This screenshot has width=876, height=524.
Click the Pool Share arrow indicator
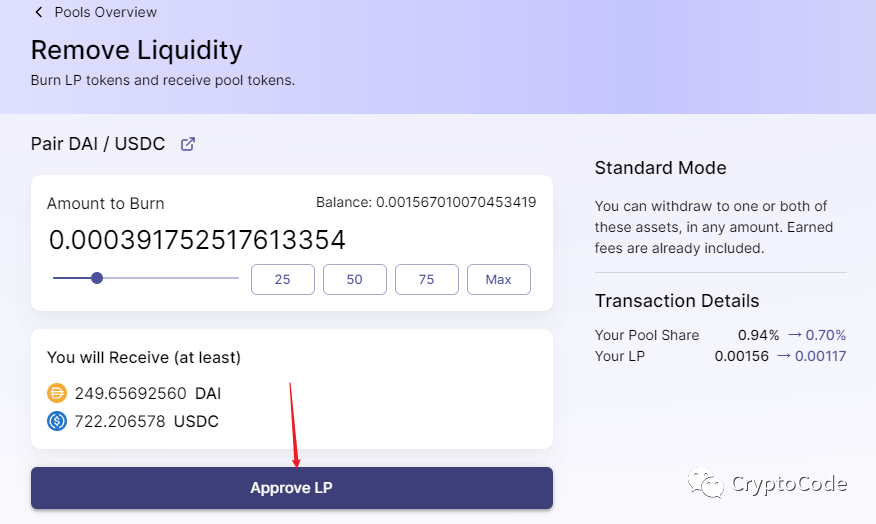click(794, 335)
